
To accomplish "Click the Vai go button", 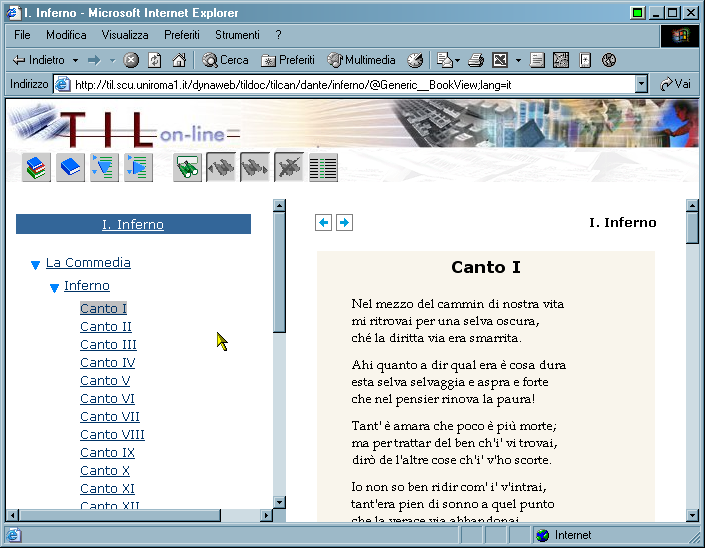I will [675, 84].
